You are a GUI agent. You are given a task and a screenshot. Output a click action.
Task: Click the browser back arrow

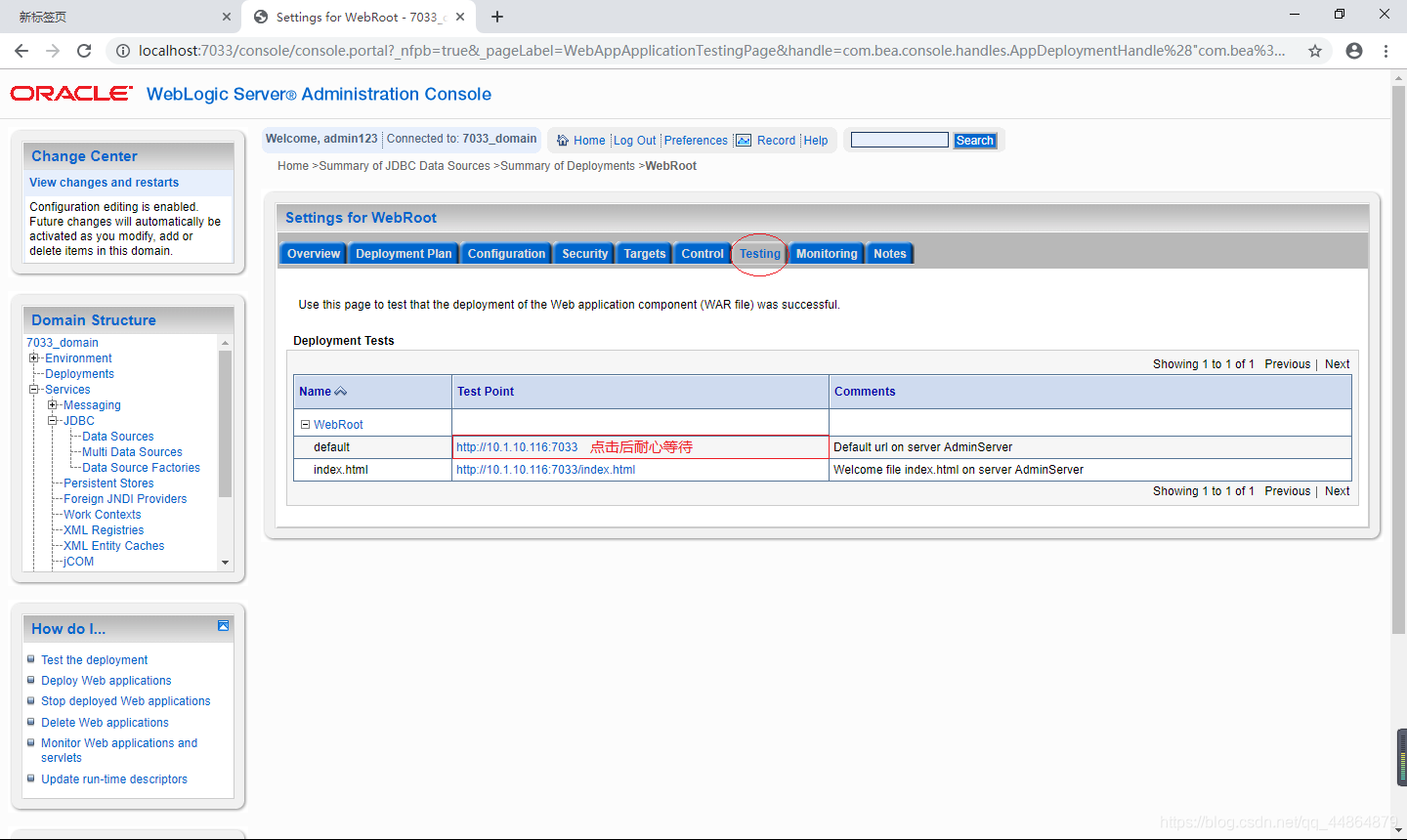click(21, 51)
